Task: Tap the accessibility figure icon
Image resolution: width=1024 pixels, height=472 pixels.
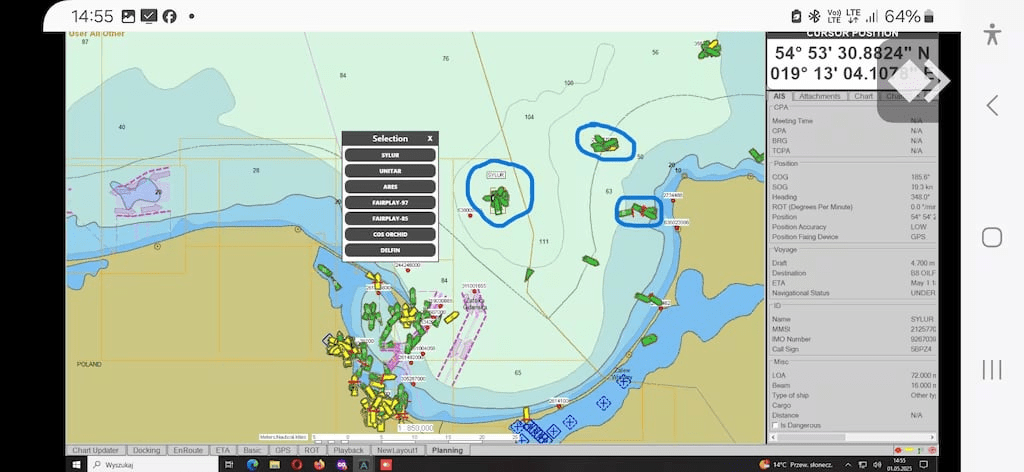Action: pyautogui.click(x=991, y=34)
